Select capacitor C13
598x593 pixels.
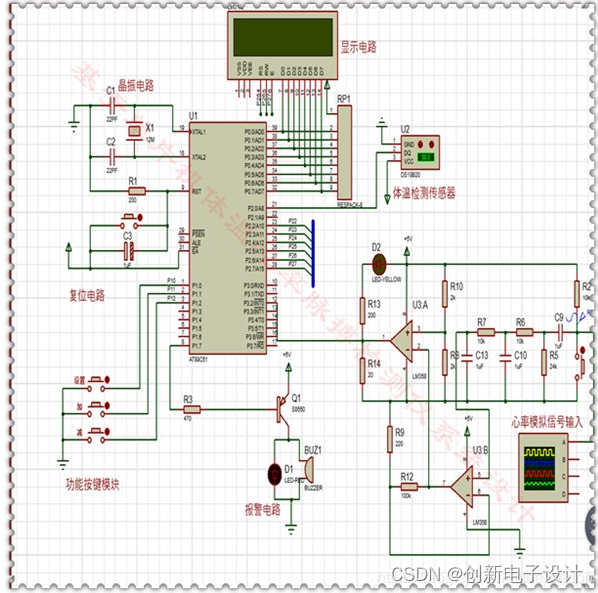tap(467, 357)
